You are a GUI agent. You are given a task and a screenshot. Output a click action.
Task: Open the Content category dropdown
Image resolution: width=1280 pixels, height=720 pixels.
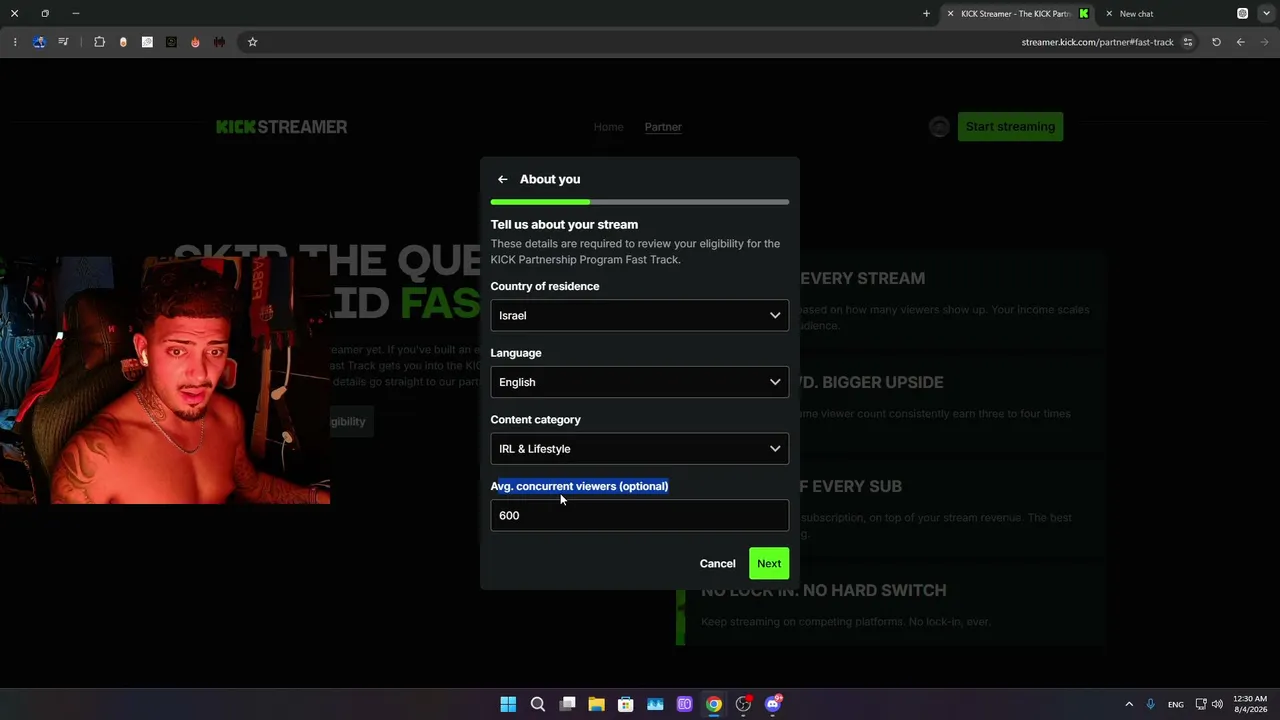[639, 449]
